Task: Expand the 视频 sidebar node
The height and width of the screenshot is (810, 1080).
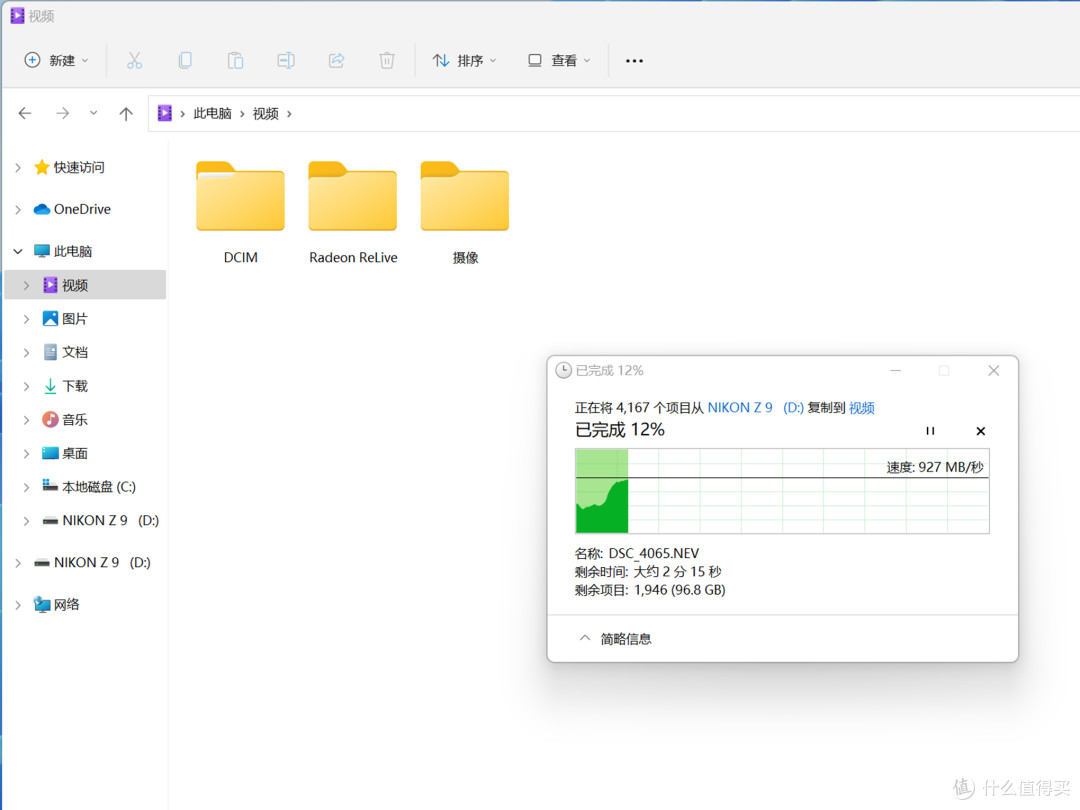Action: pyautogui.click(x=26, y=285)
